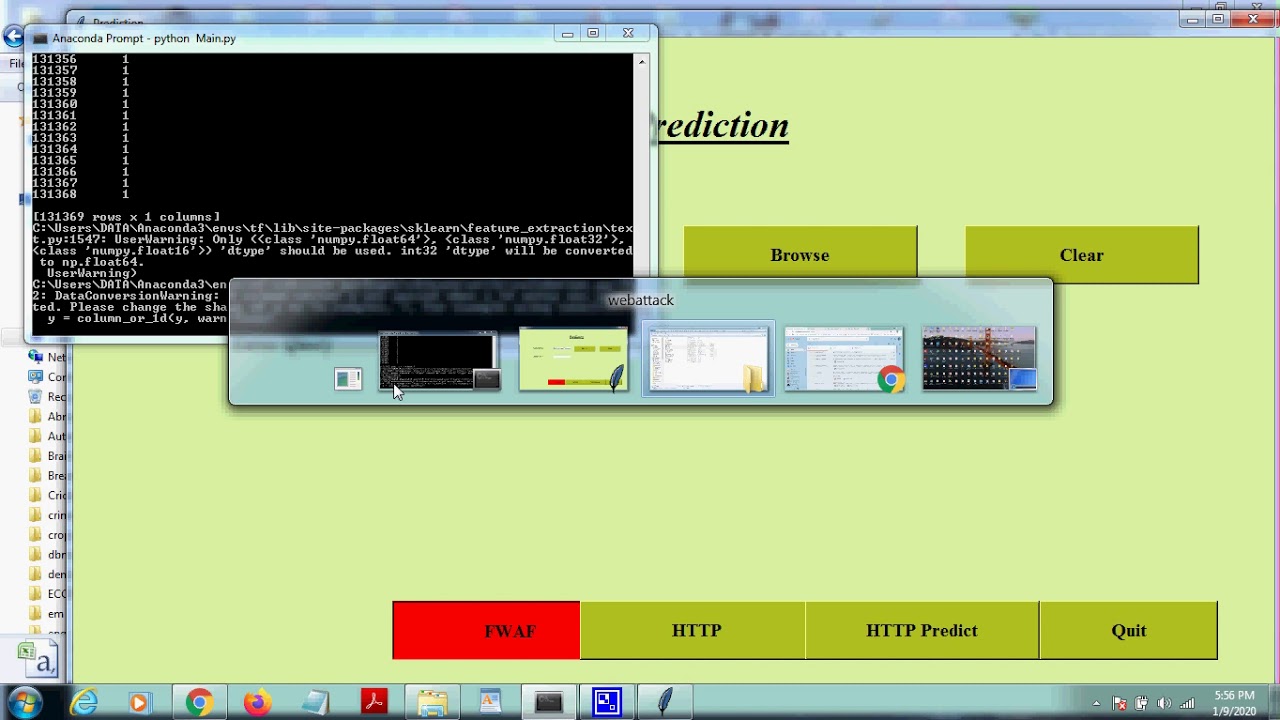Maximize the Anaconda Prompt window
Screen dimensions: 1280x720
(x=593, y=33)
